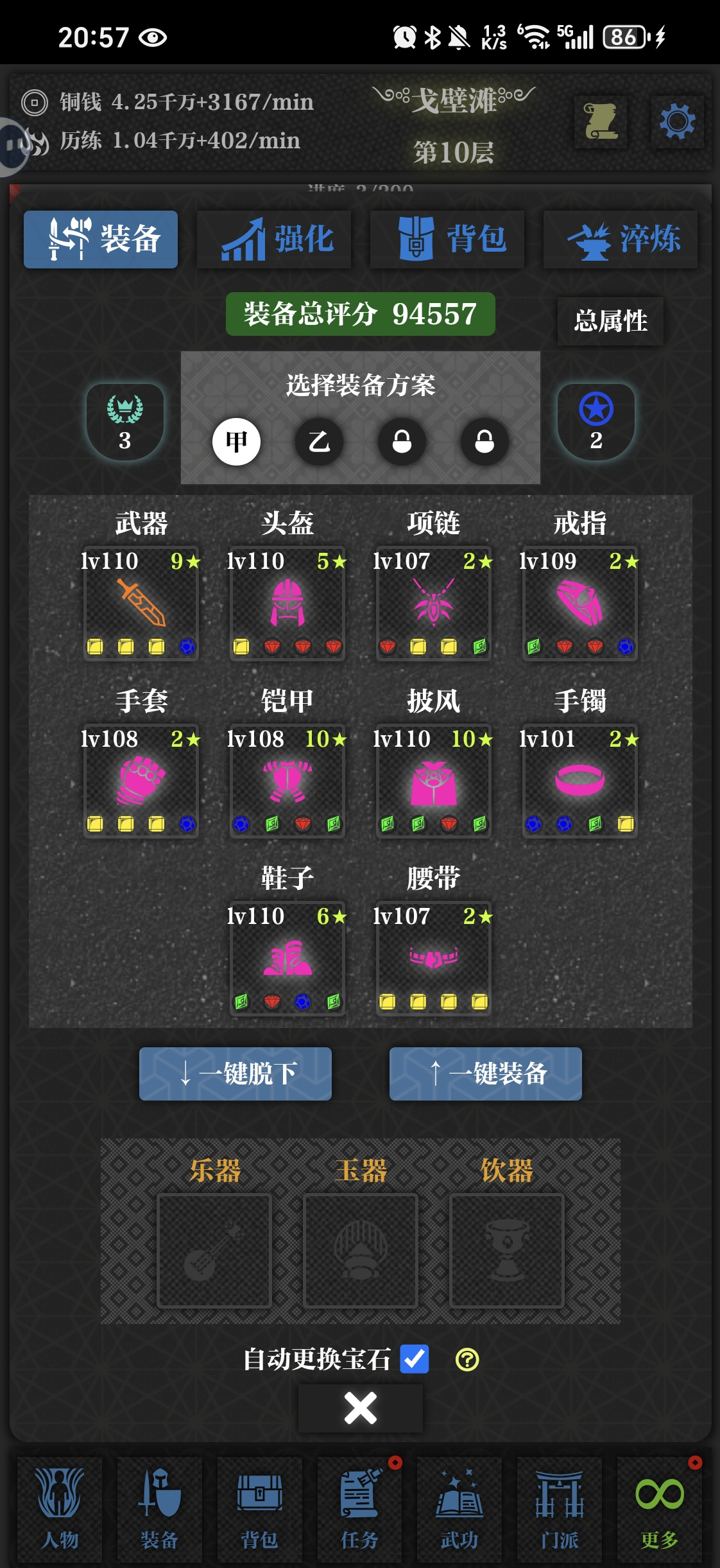The width and height of the screenshot is (720, 1568).
Task: Tap the 选择装备方案 heading
Action: point(361,385)
